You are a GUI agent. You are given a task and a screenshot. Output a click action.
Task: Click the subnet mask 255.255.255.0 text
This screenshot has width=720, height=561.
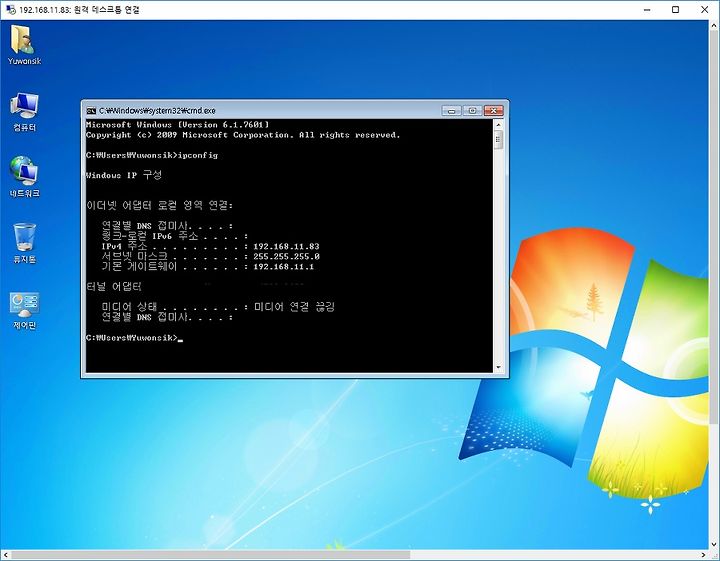[286, 257]
